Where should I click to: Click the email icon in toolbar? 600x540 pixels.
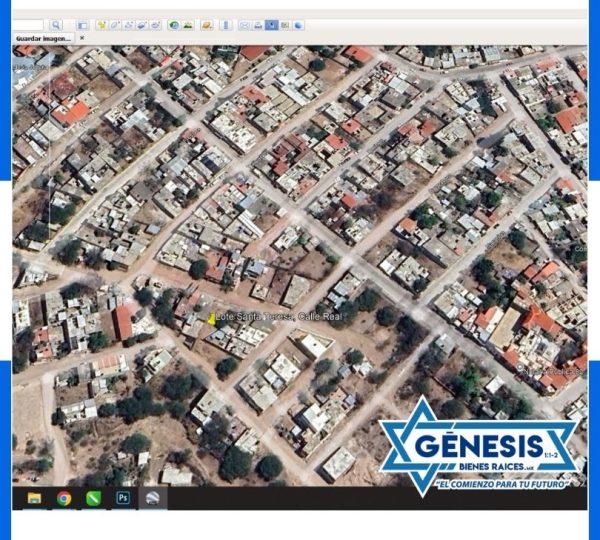click(245, 25)
